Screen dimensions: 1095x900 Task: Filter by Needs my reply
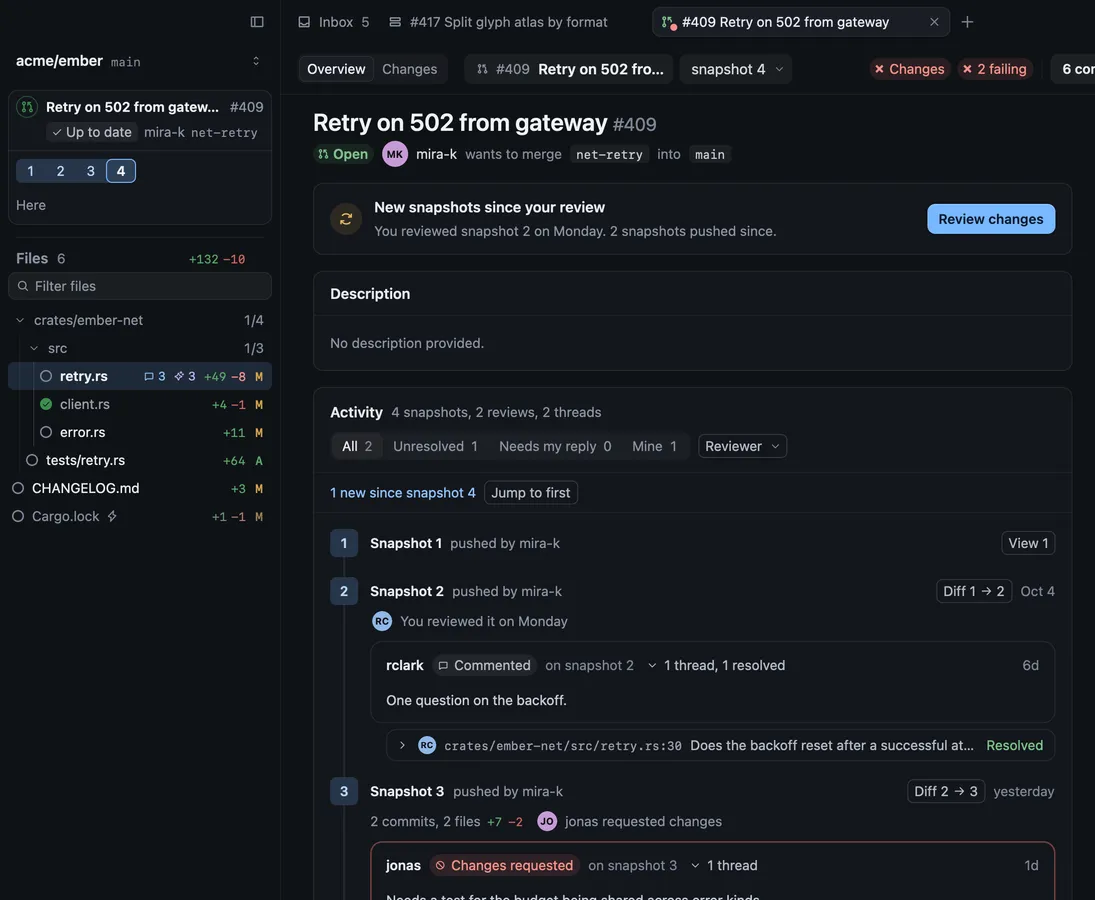click(554, 446)
